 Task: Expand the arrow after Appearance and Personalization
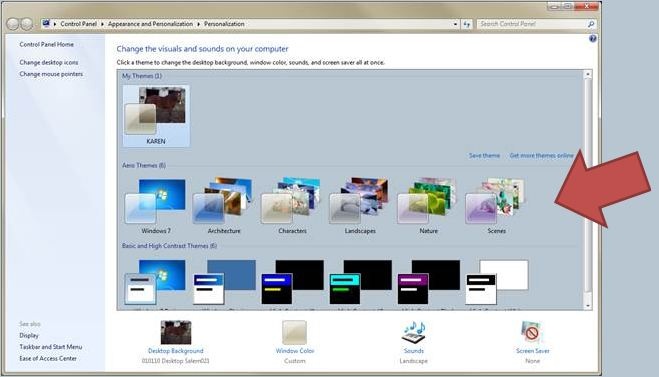coord(198,24)
